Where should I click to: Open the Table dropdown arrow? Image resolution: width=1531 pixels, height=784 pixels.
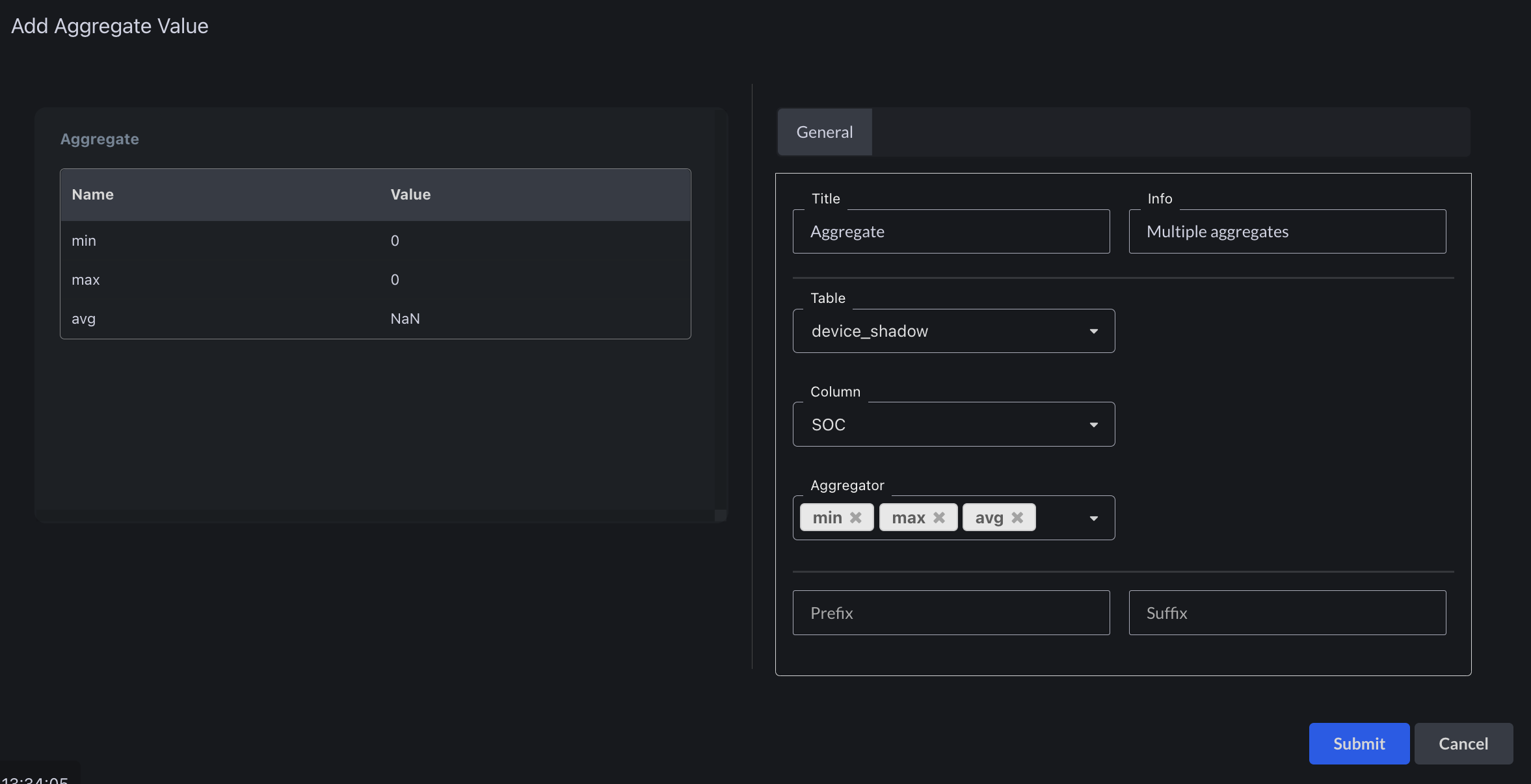click(x=1093, y=332)
